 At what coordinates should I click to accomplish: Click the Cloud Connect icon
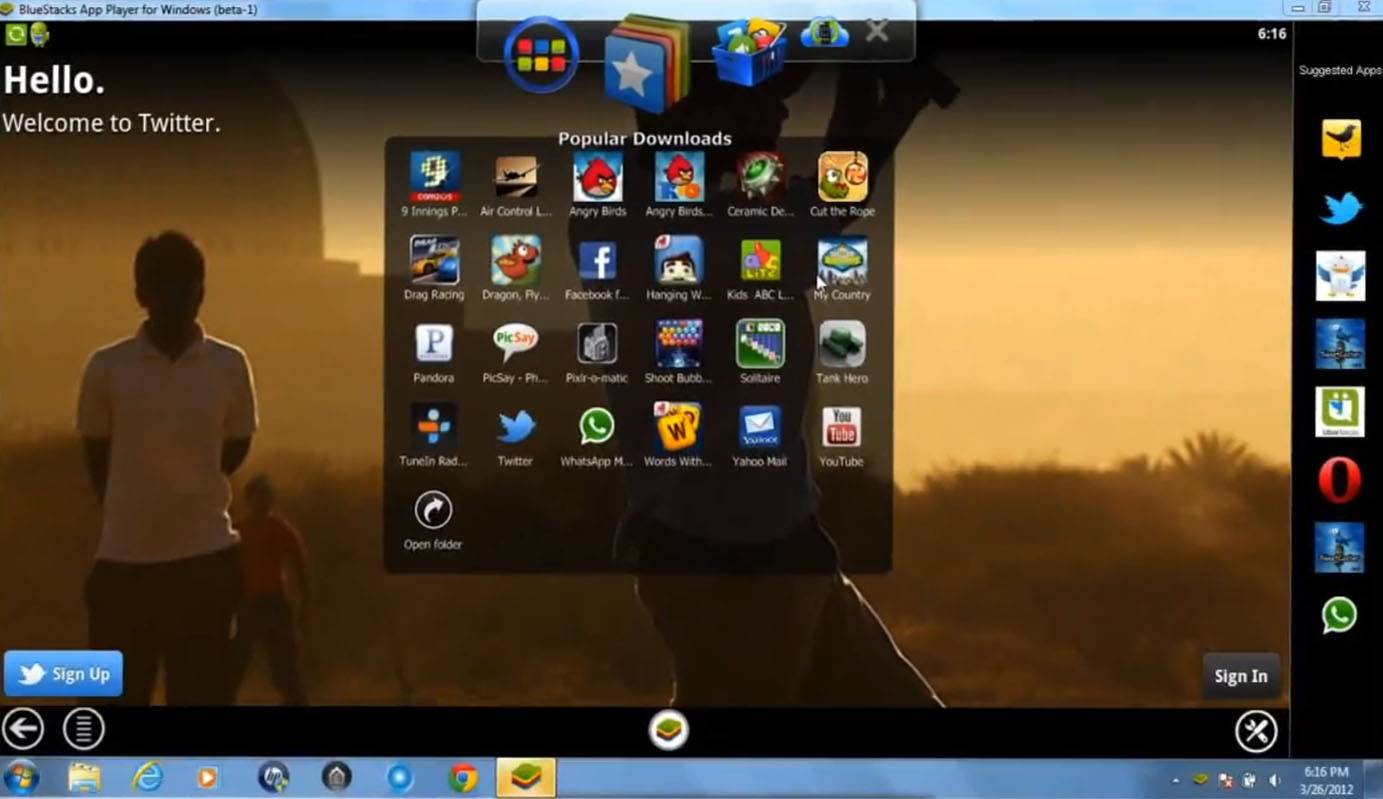pyautogui.click(x=825, y=33)
